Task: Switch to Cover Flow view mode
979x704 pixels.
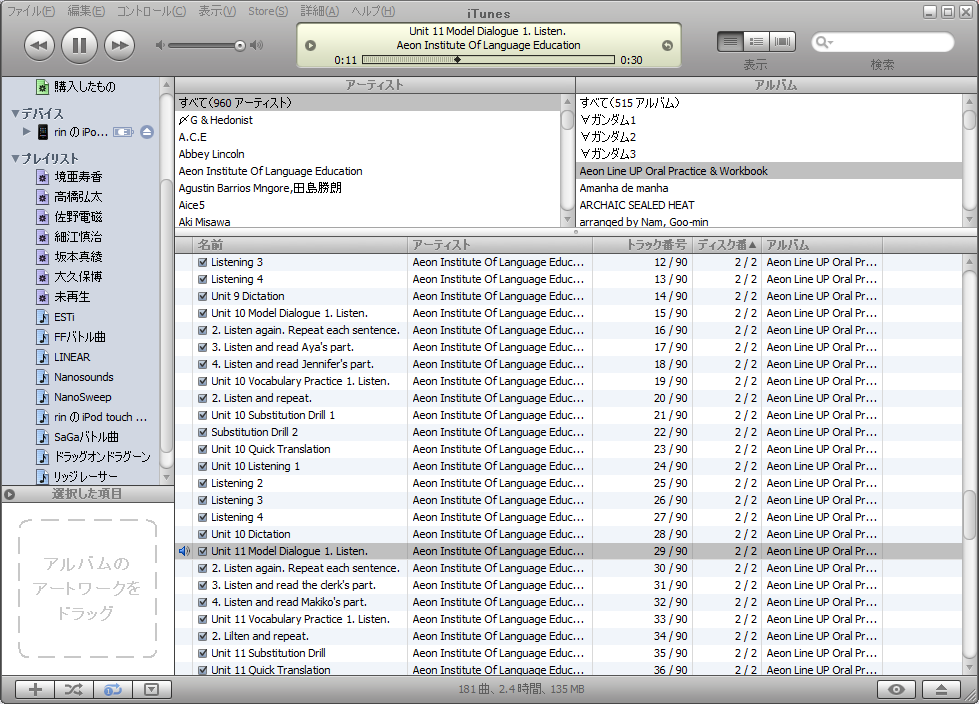Action: pos(783,42)
